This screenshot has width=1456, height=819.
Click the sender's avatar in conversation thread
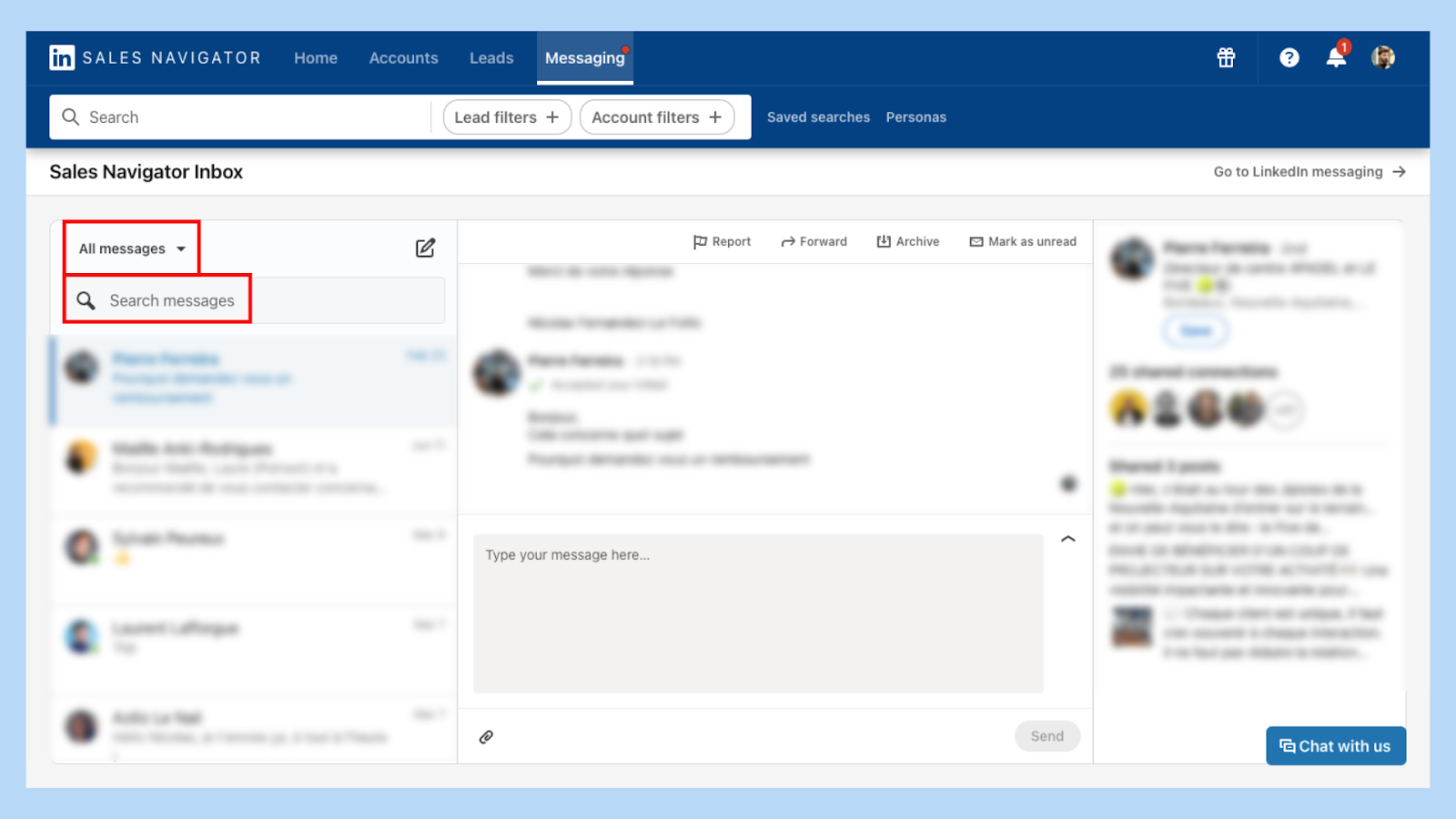[497, 372]
